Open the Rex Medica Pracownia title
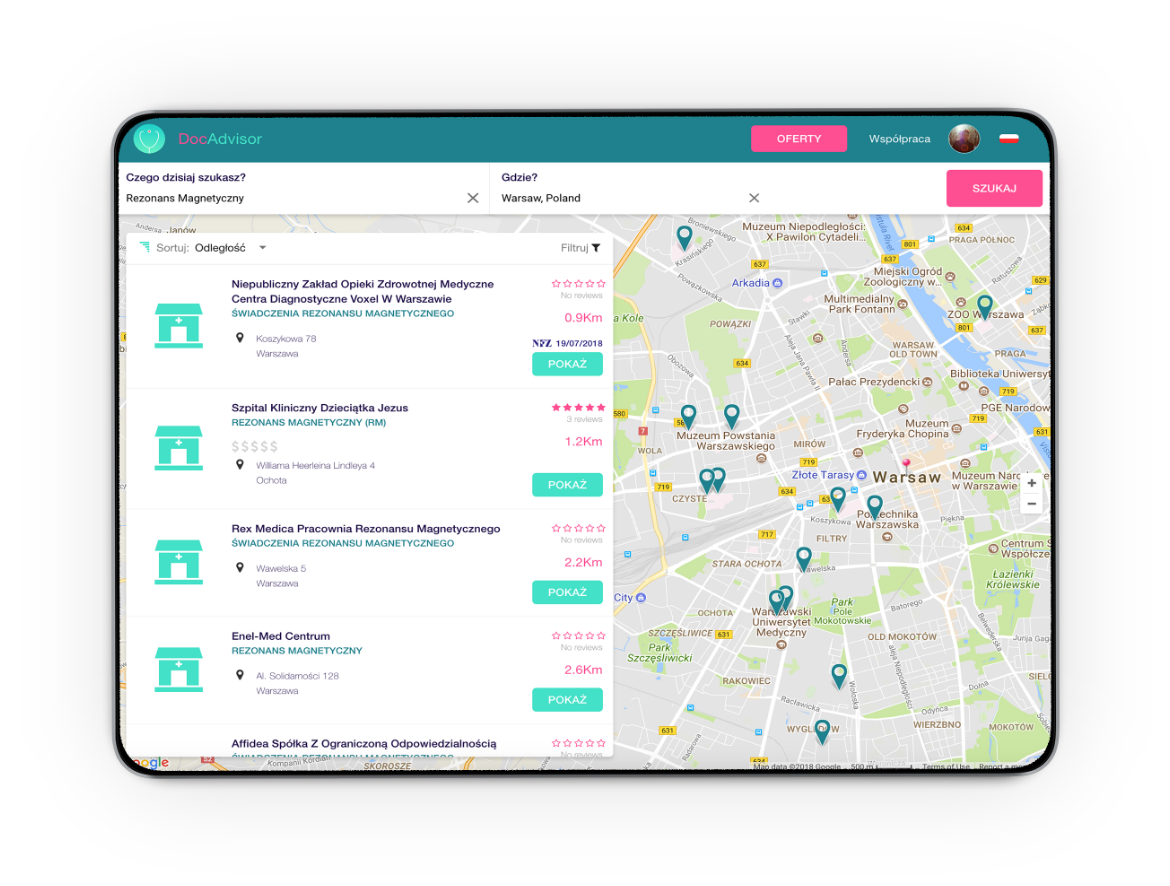Image resolution: width=1170 pixels, height=886 pixels. (x=366, y=528)
